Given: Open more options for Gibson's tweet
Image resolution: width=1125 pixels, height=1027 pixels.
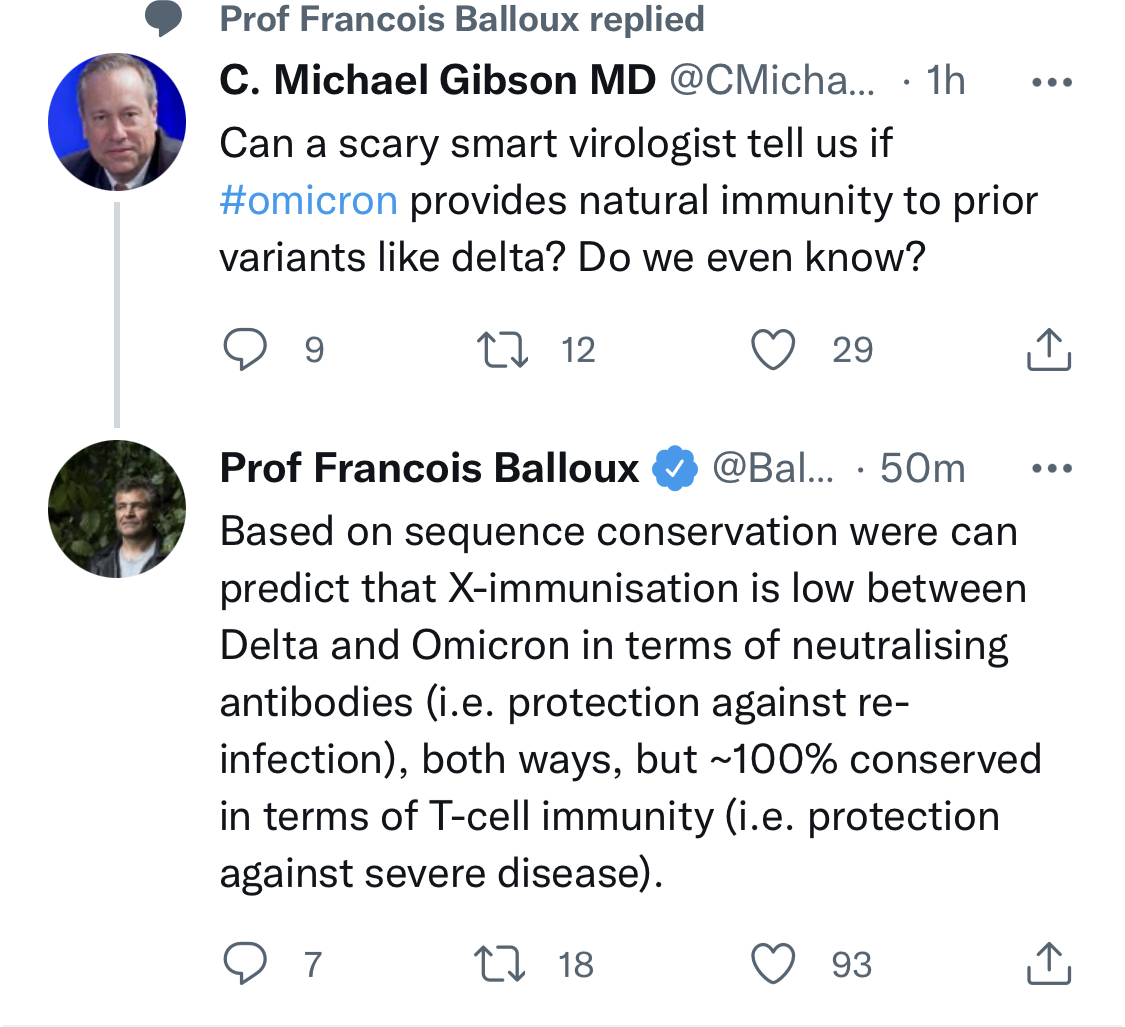Looking at the screenshot, I should click(1051, 83).
